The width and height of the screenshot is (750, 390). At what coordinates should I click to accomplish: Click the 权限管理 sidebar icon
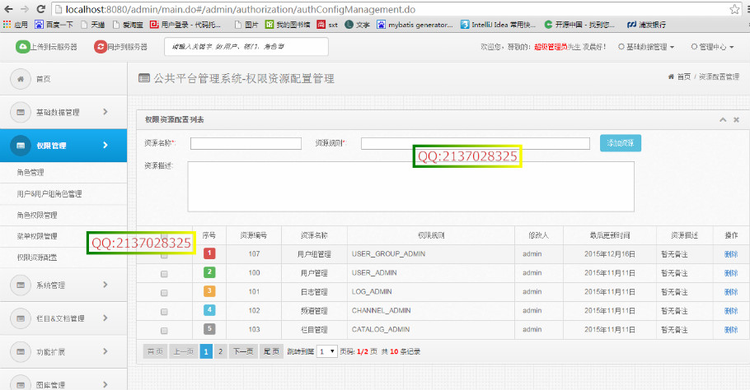[20, 145]
